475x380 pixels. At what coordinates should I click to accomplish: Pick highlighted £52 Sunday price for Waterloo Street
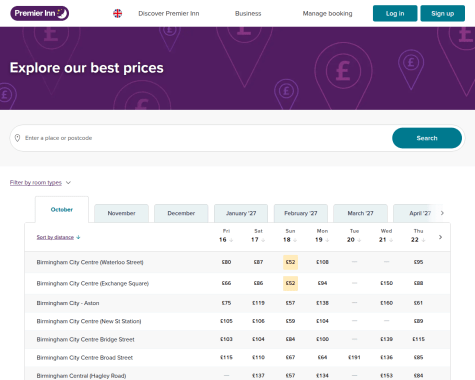tap(290, 262)
